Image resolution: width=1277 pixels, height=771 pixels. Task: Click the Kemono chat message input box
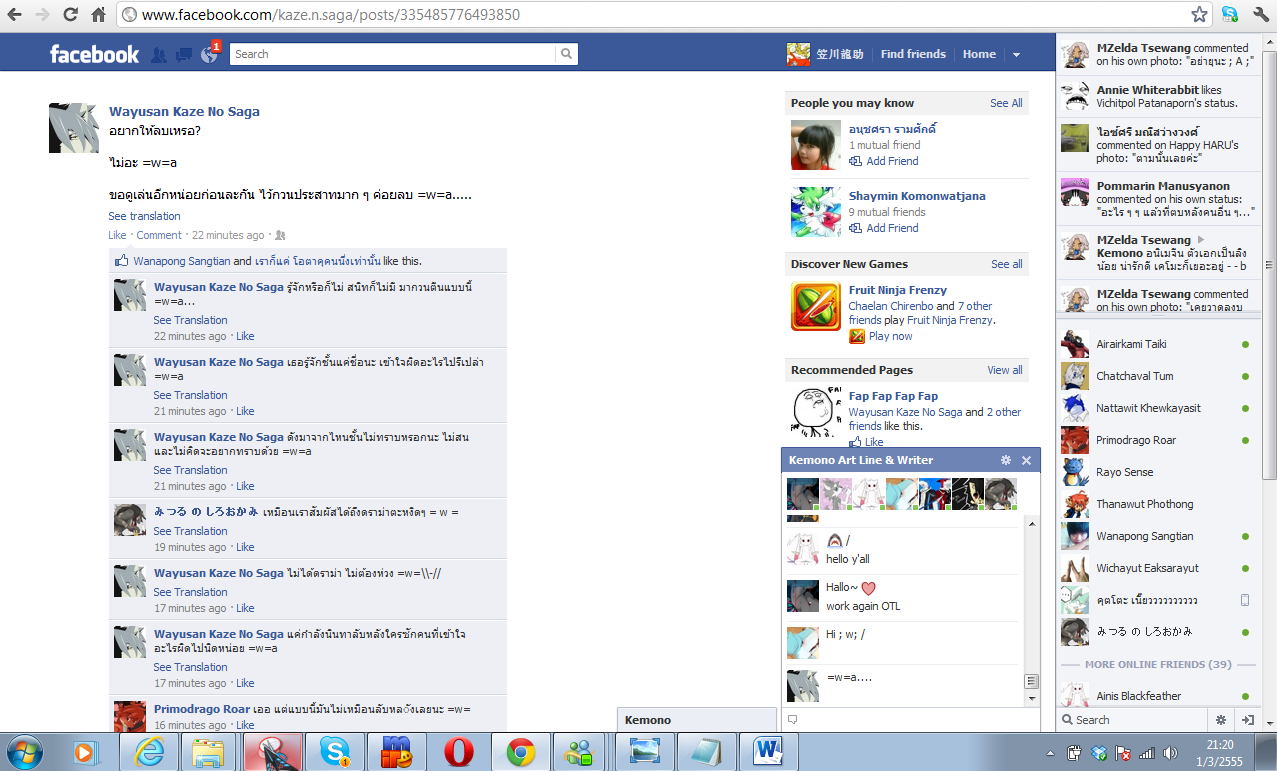[909, 719]
